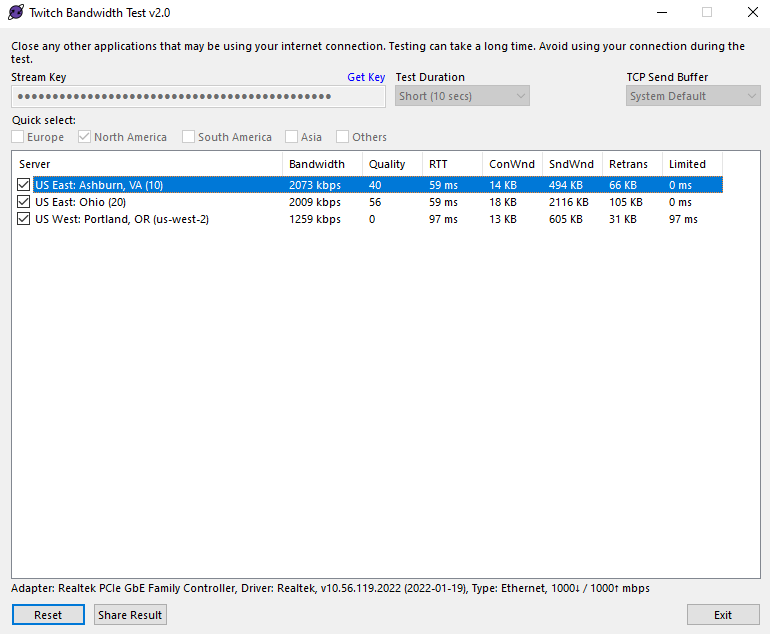This screenshot has width=770, height=634.
Task: Click the 97 ms Limited value for Portland
Action: [x=683, y=220]
